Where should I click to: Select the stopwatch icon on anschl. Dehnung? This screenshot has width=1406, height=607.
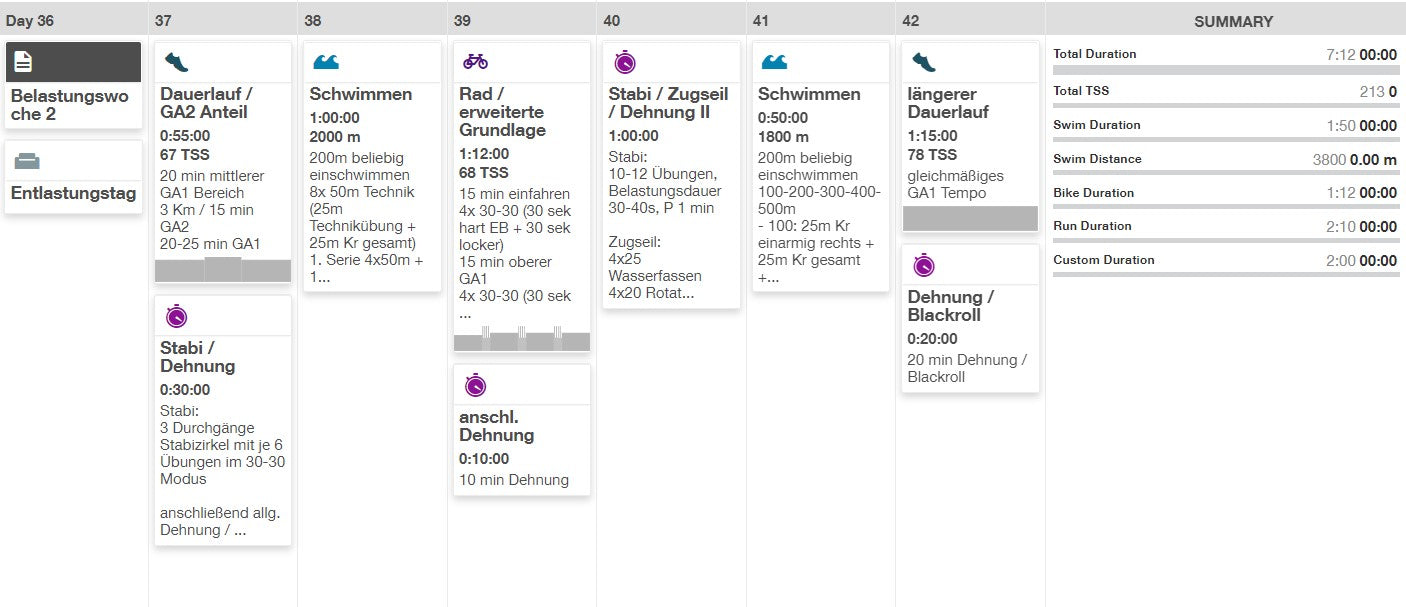click(474, 383)
